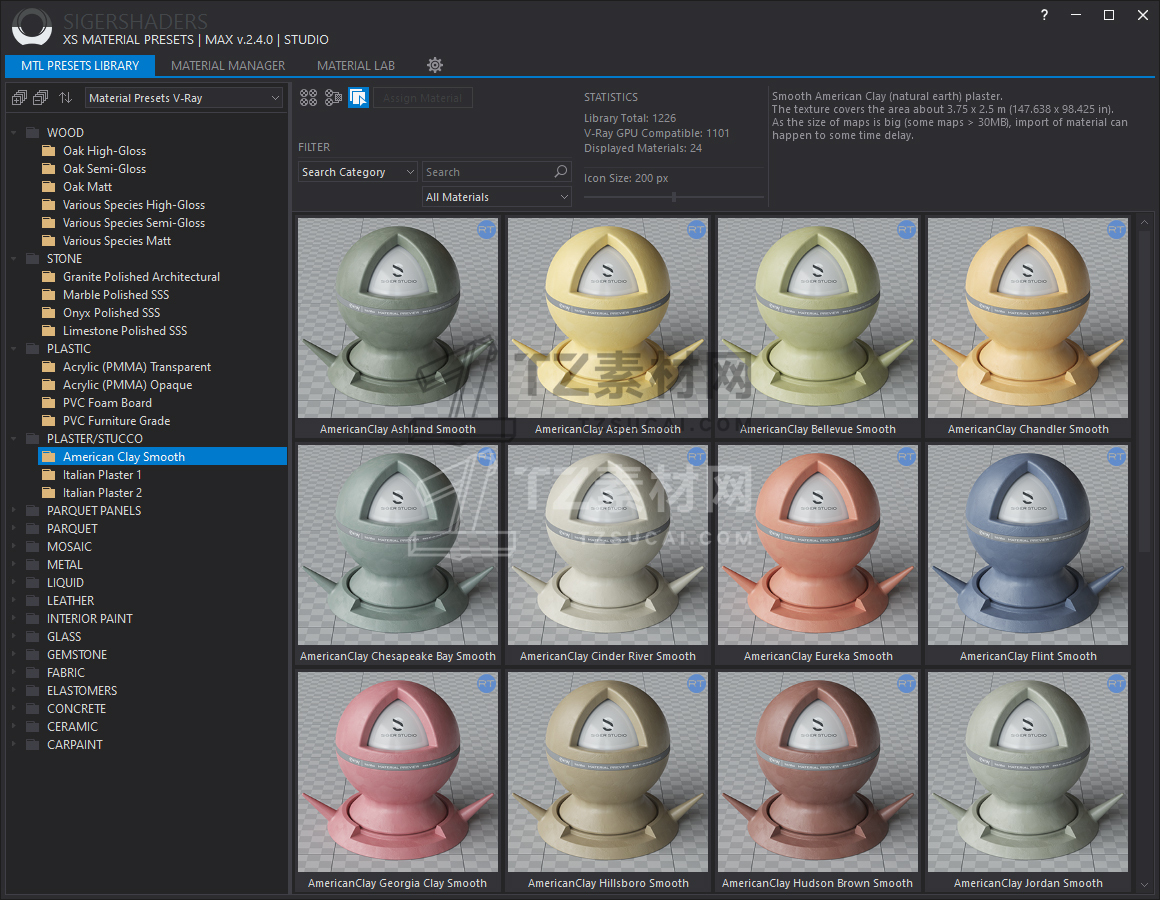Image resolution: width=1160 pixels, height=900 pixels.
Task: Collapse the WOOD category
Action: 14,133
